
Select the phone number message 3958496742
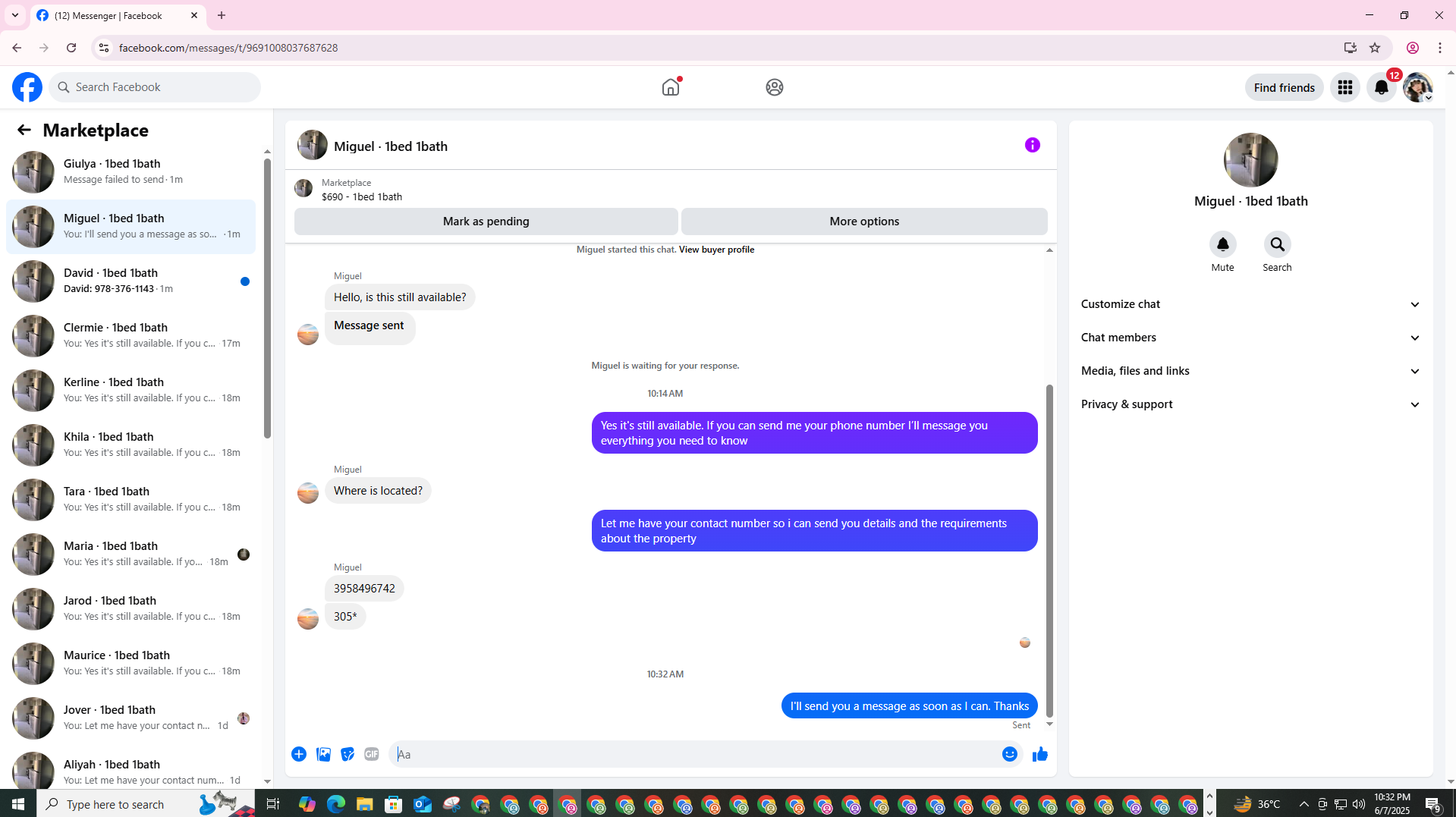(x=364, y=589)
